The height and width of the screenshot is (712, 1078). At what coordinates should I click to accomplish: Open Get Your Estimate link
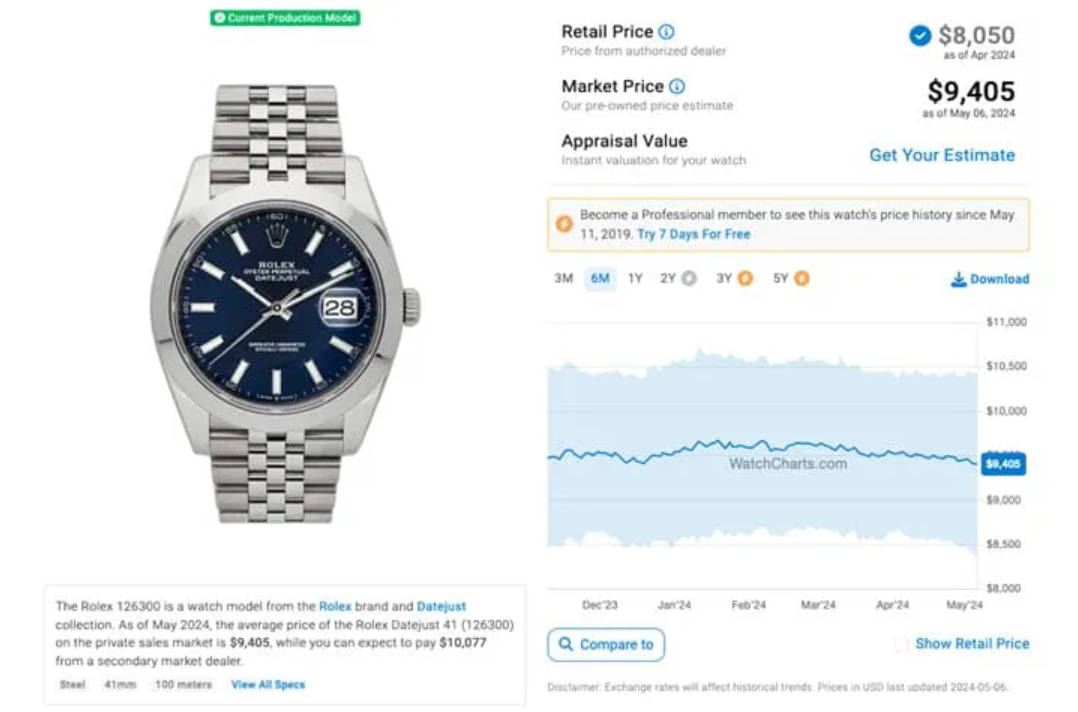tap(942, 155)
